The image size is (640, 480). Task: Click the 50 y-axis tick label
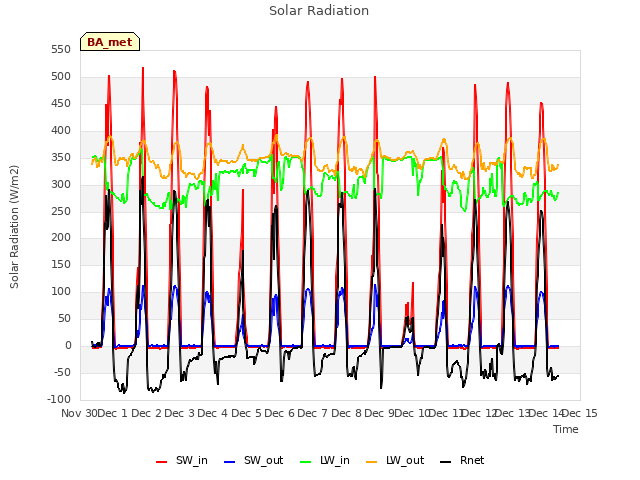(64, 318)
